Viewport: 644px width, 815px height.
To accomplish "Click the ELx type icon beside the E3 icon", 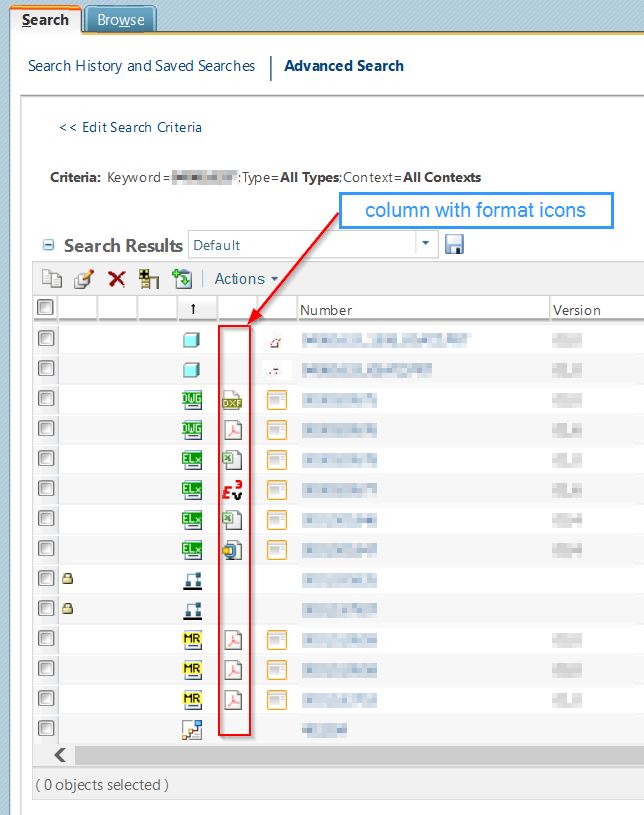I will pyautogui.click(x=192, y=490).
